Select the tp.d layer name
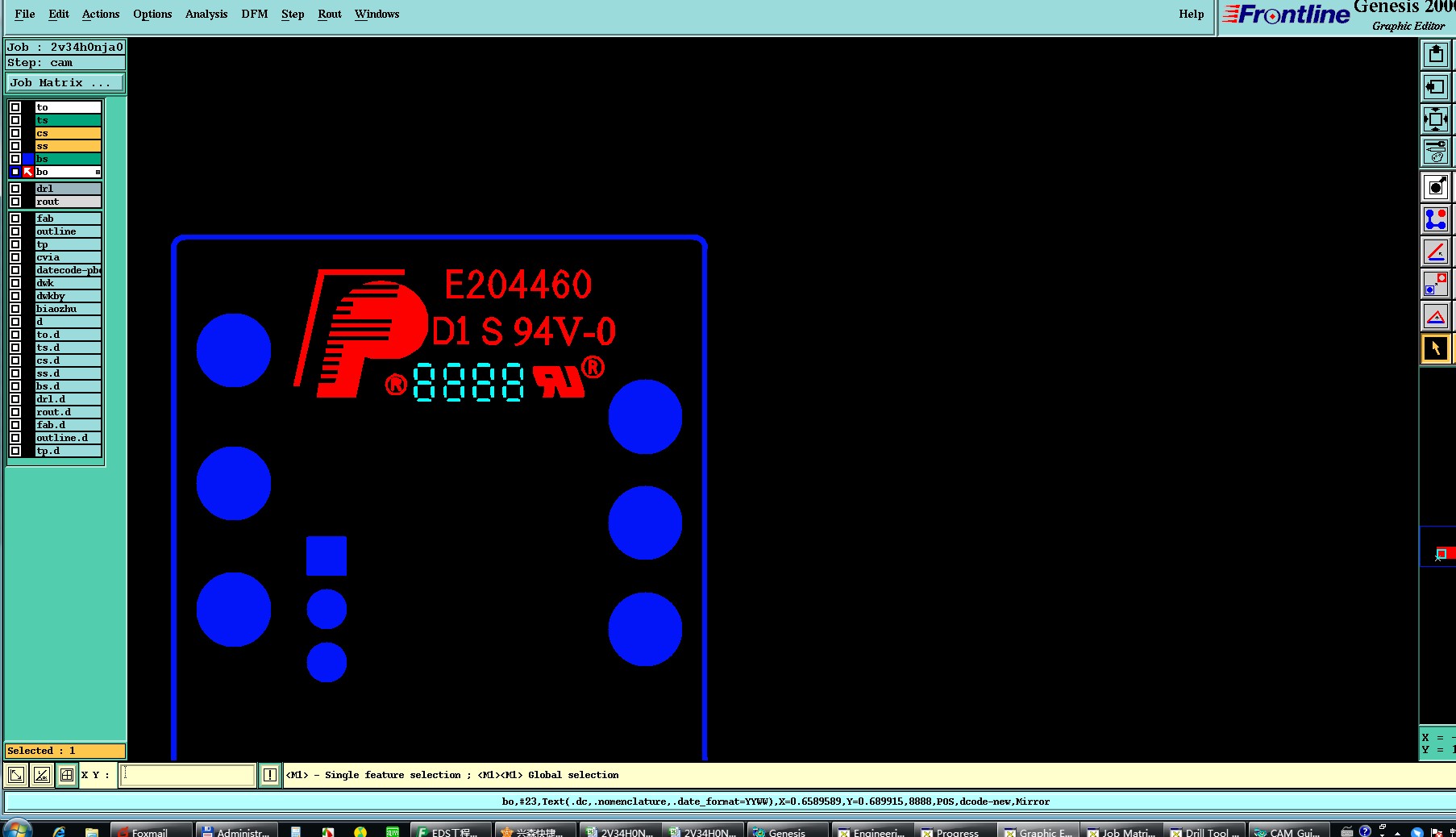This screenshot has height=837, width=1456. point(69,451)
